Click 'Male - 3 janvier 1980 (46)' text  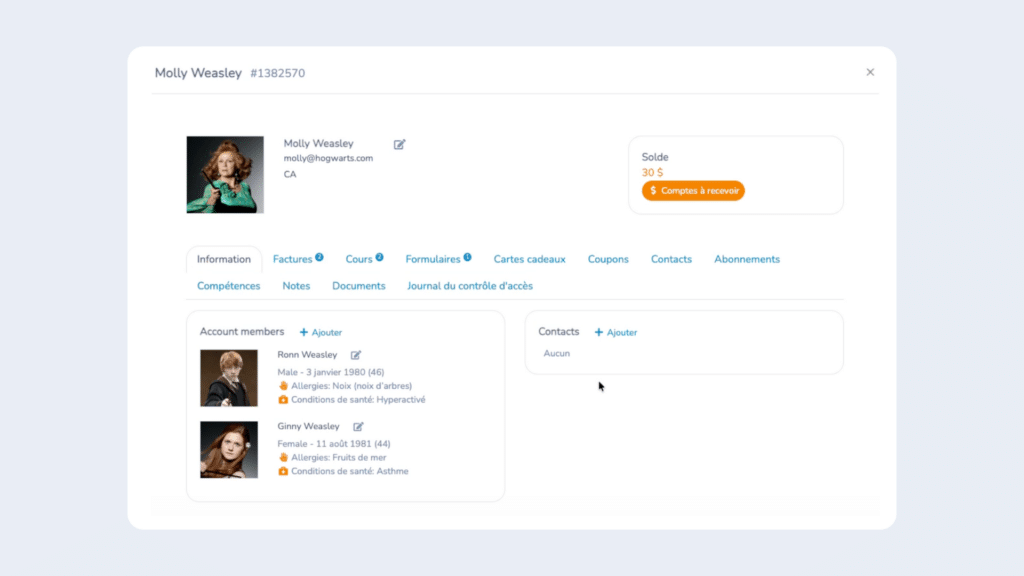coord(331,372)
